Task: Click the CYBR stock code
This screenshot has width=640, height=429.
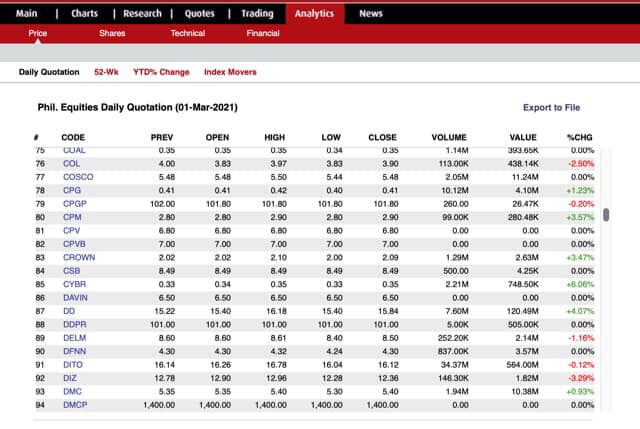Action: tap(74, 284)
